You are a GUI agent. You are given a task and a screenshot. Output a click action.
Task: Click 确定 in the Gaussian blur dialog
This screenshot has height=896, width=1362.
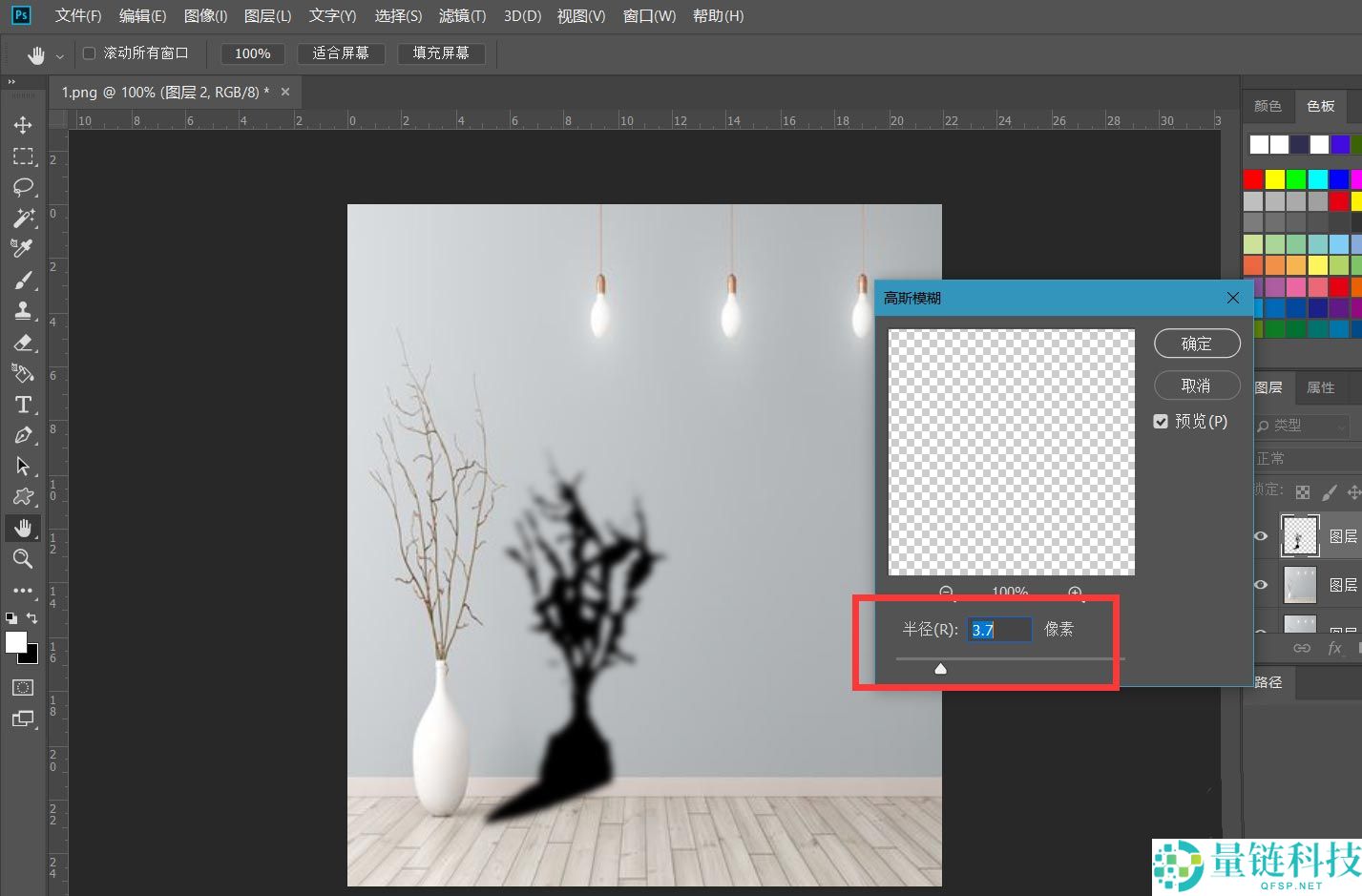coord(1197,344)
